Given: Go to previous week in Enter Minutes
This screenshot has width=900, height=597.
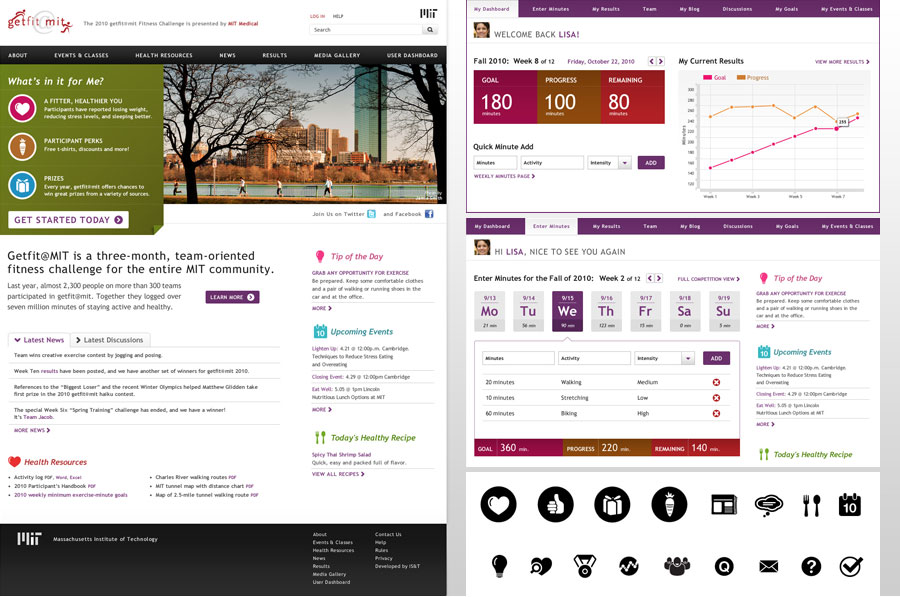Looking at the screenshot, I should [650, 278].
